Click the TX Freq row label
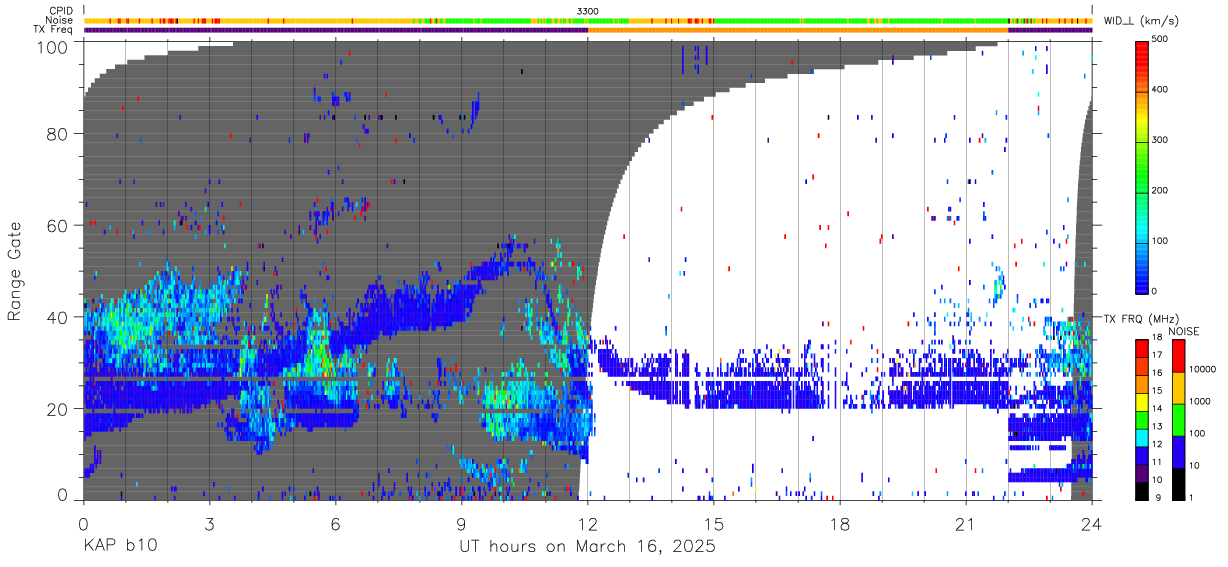1228x567 pixels. (52, 30)
